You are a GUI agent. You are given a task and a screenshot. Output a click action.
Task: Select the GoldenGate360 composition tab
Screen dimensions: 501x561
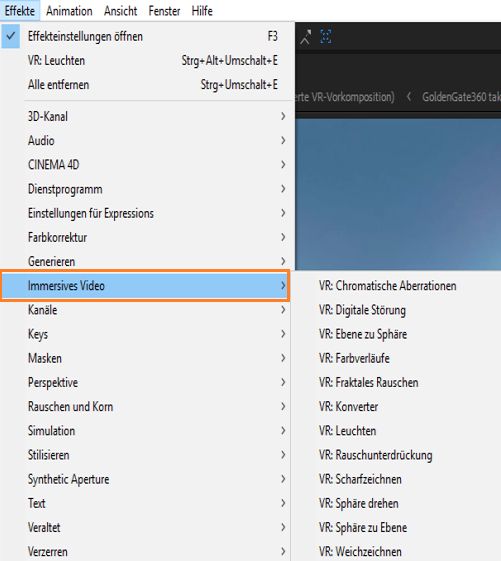click(x=461, y=97)
